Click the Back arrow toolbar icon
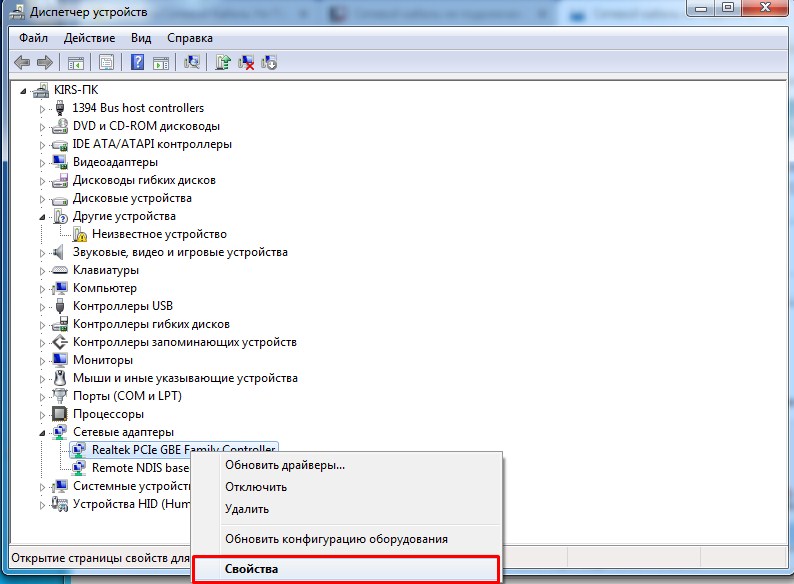Screen dimensions: 794x584 tap(22, 63)
